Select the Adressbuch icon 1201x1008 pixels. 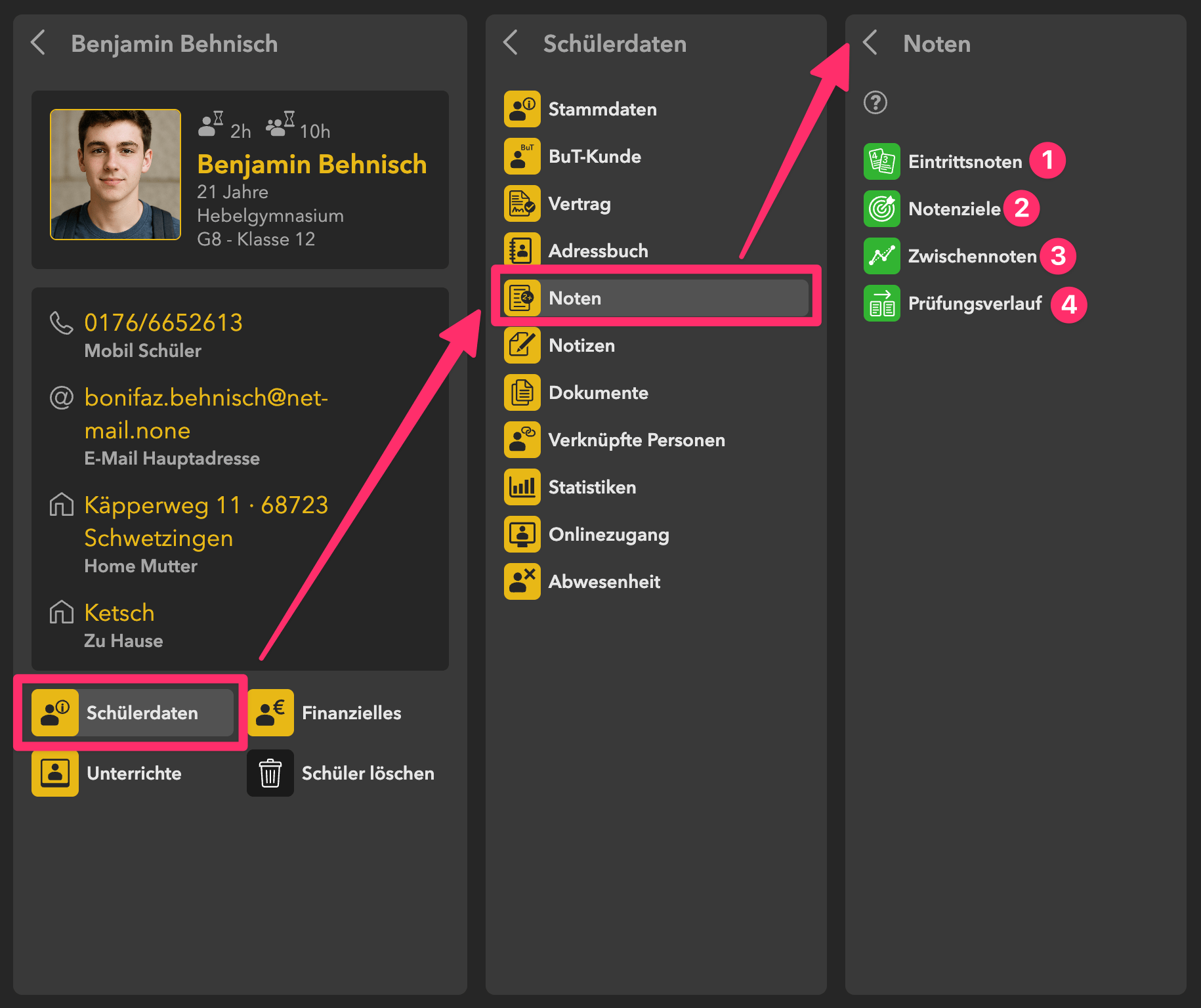point(522,250)
